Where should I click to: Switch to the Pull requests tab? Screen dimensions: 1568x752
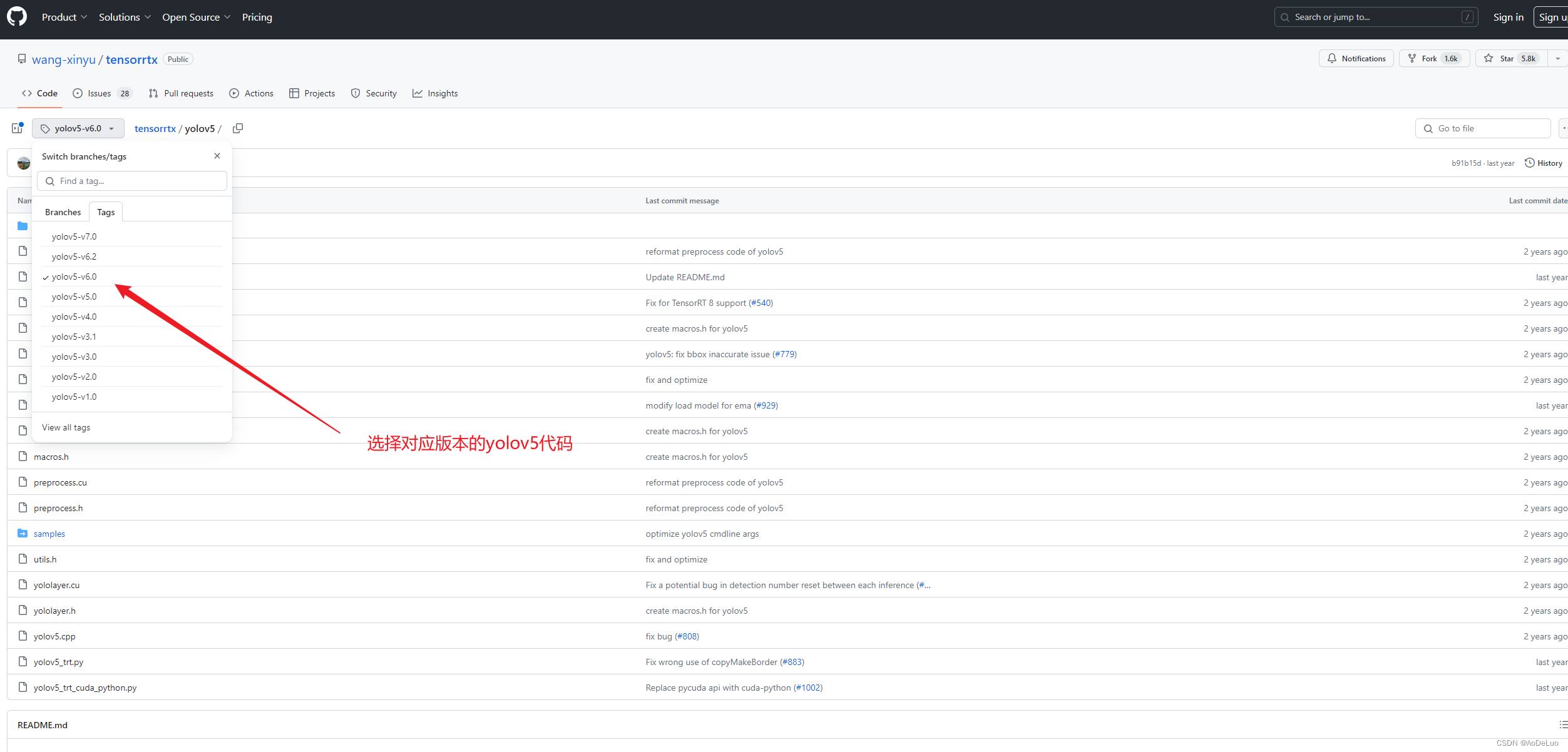[x=181, y=93]
